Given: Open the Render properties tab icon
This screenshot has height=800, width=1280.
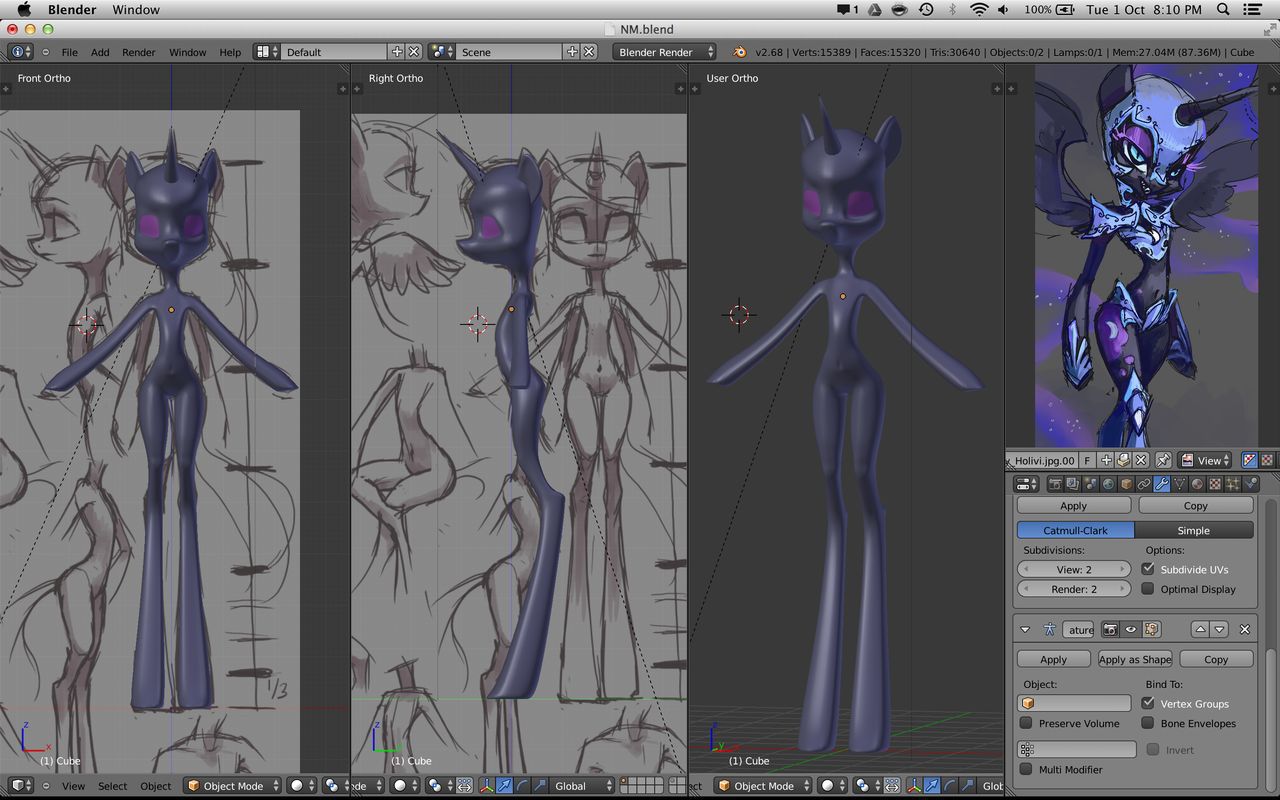Looking at the screenshot, I should pos(1054,484).
